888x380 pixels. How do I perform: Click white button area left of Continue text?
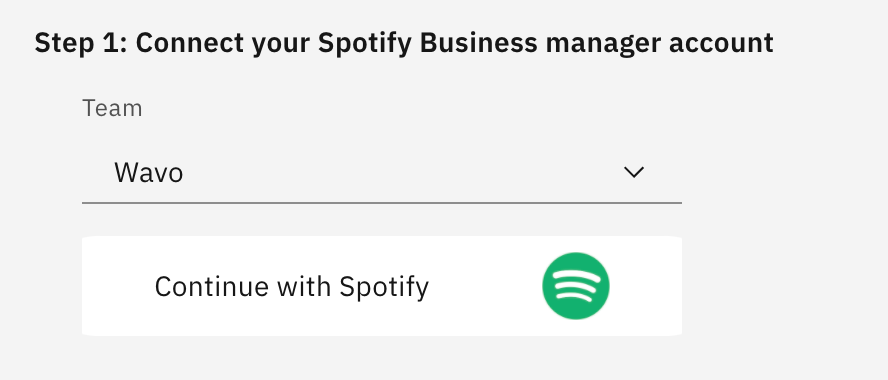click(118, 286)
